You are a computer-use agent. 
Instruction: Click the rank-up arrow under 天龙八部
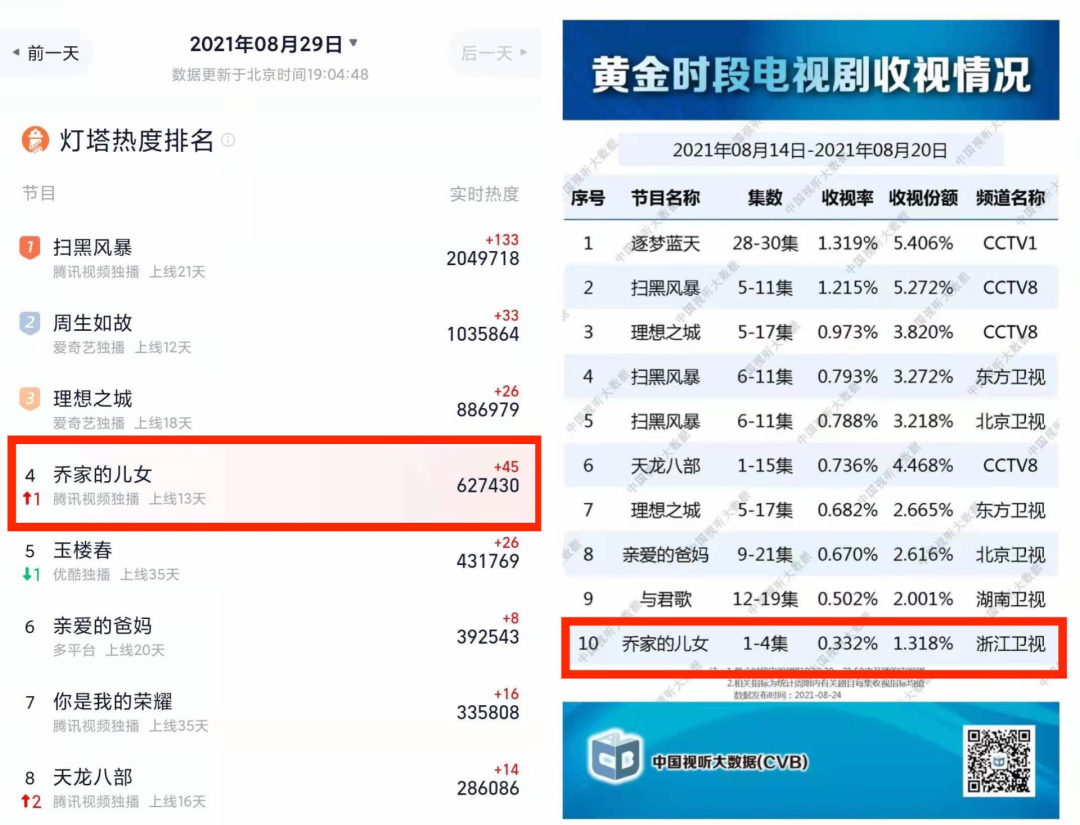[x=32, y=802]
